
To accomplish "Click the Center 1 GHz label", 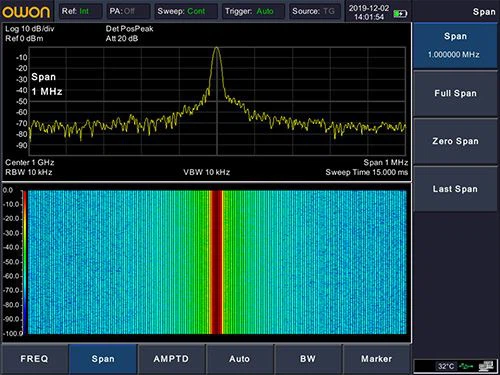I will 30,162.
